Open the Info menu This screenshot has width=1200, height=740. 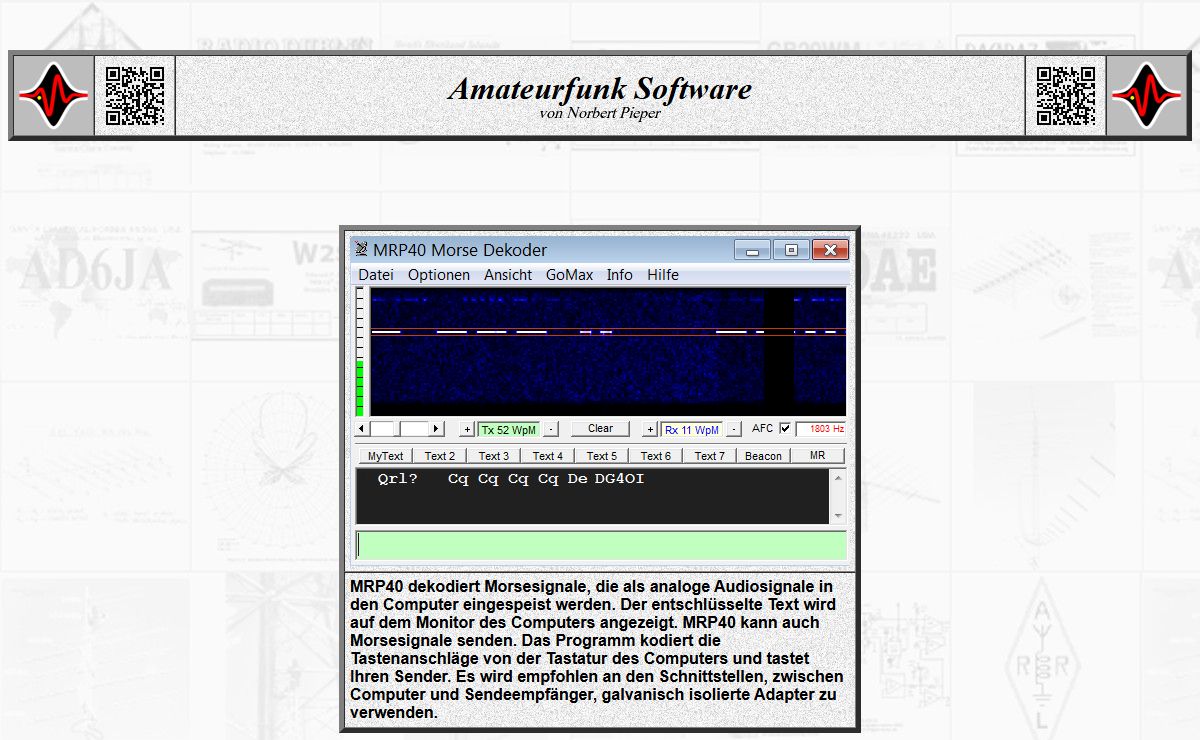pos(619,275)
